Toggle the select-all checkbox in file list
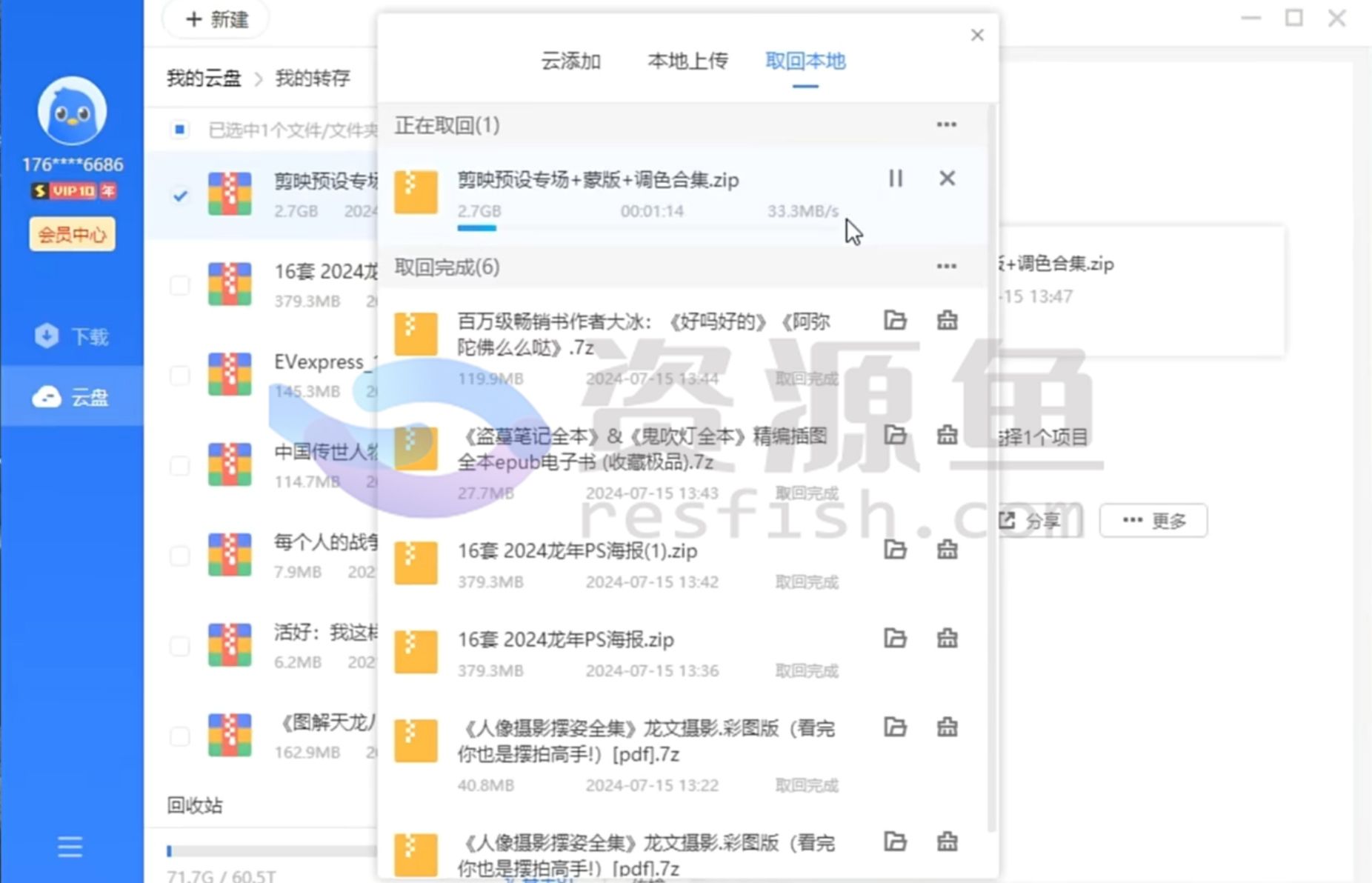The height and width of the screenshot is (883, 1372). [x=179, y=130]
